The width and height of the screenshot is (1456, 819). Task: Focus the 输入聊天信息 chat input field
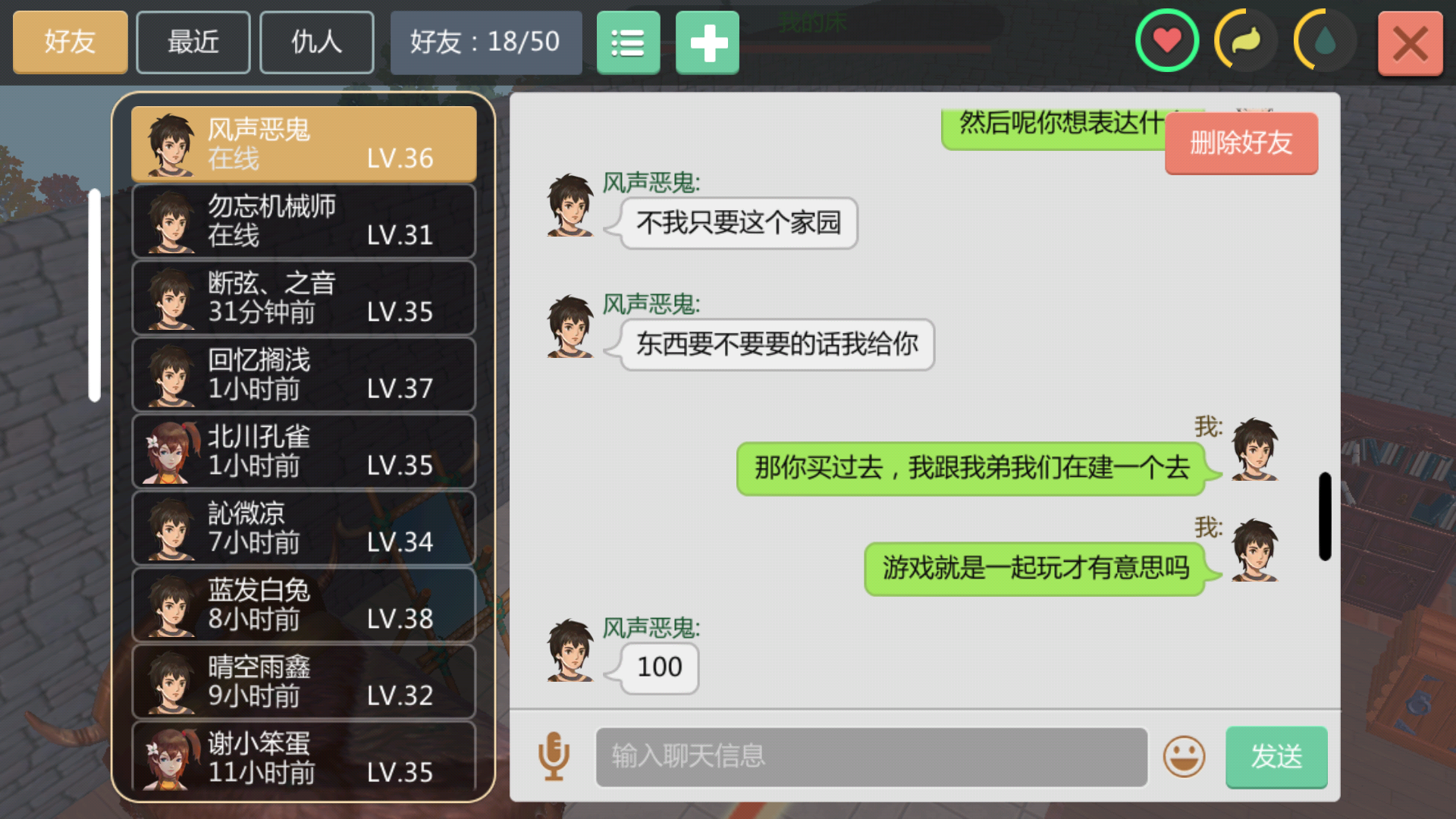[x=871, y=757]
